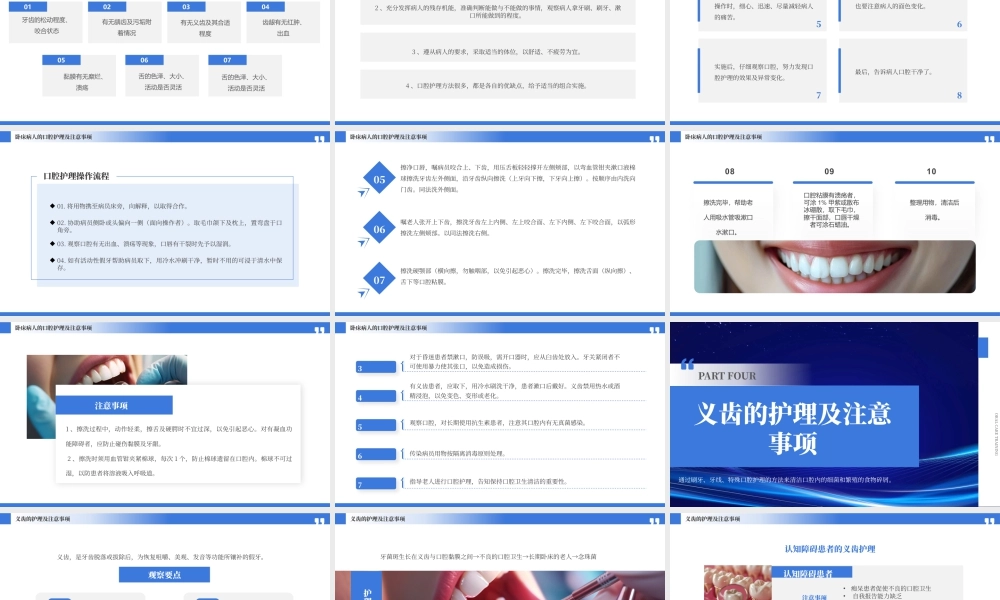Click the numbered box 8 reading 最后，告诉病人口腔干净了
The width and height of the screenshot is (1000, 600).
click(x=903, y=71)
